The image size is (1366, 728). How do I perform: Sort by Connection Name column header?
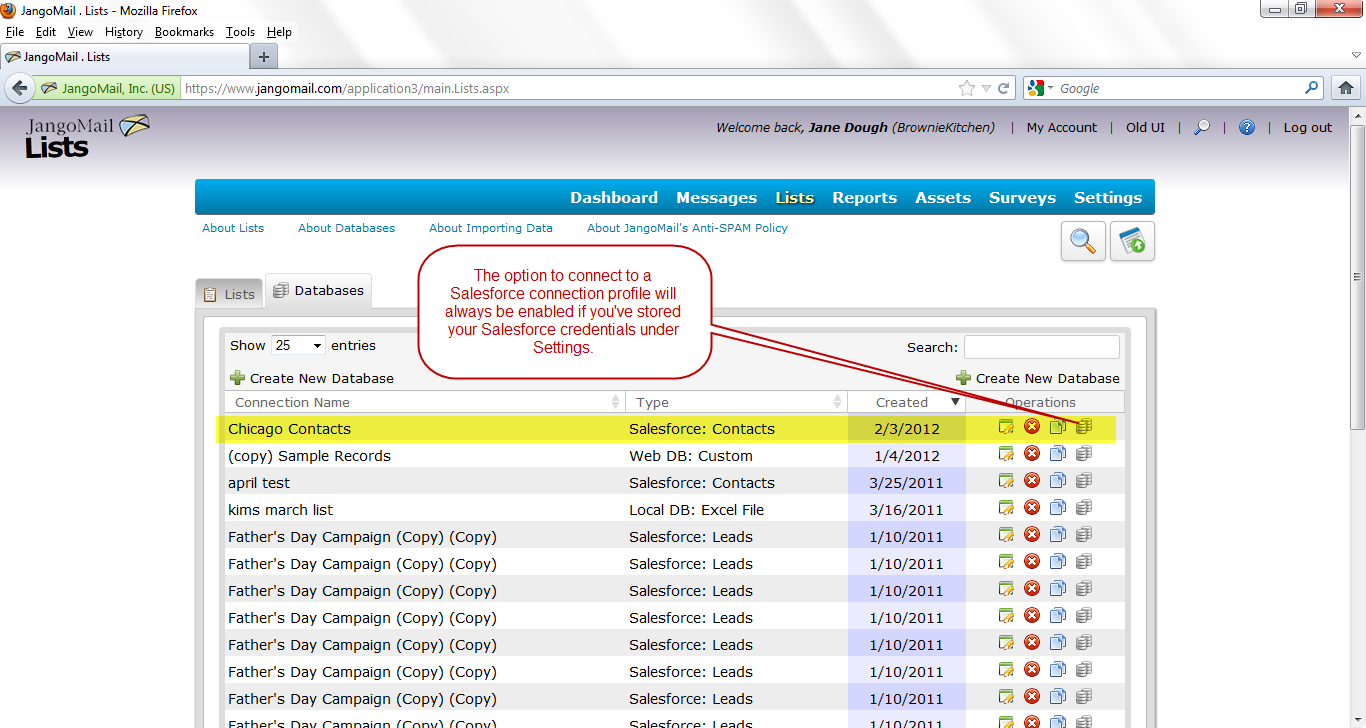425,402
